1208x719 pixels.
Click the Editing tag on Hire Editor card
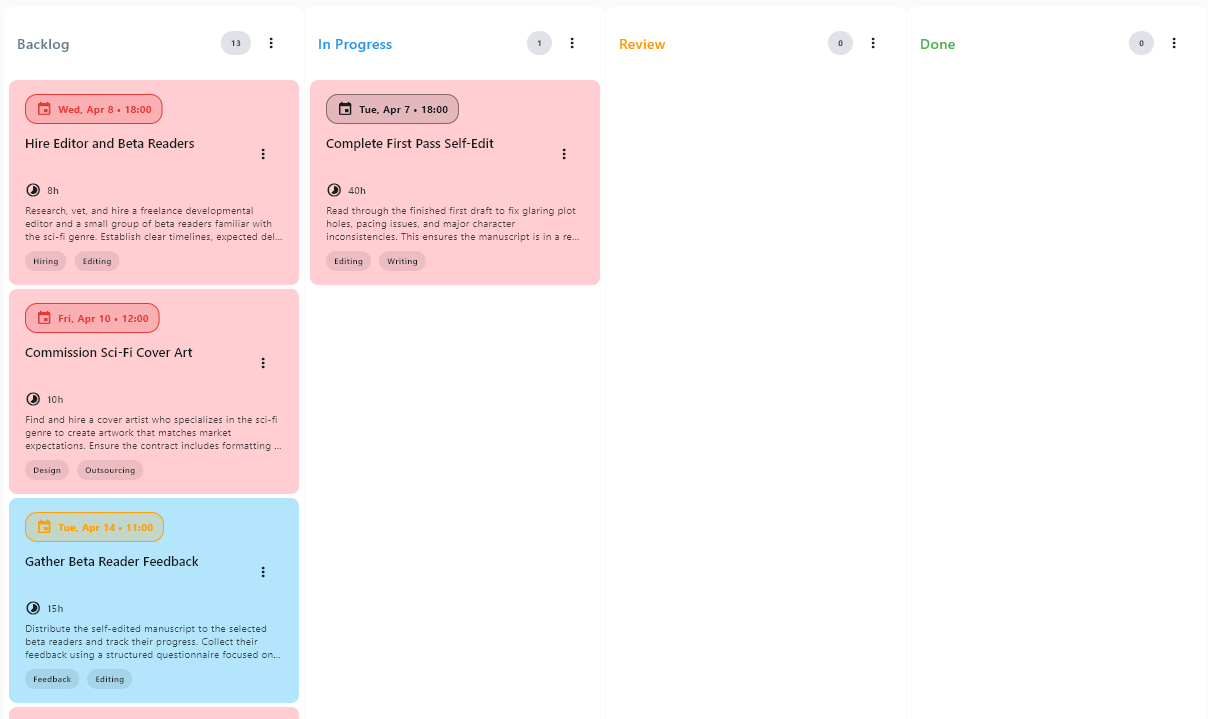[97, 261]
